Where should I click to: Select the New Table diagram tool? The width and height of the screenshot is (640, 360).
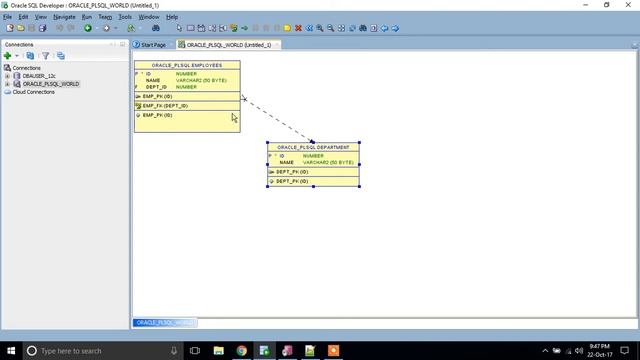pyautogui.click(x=190, y=28)
